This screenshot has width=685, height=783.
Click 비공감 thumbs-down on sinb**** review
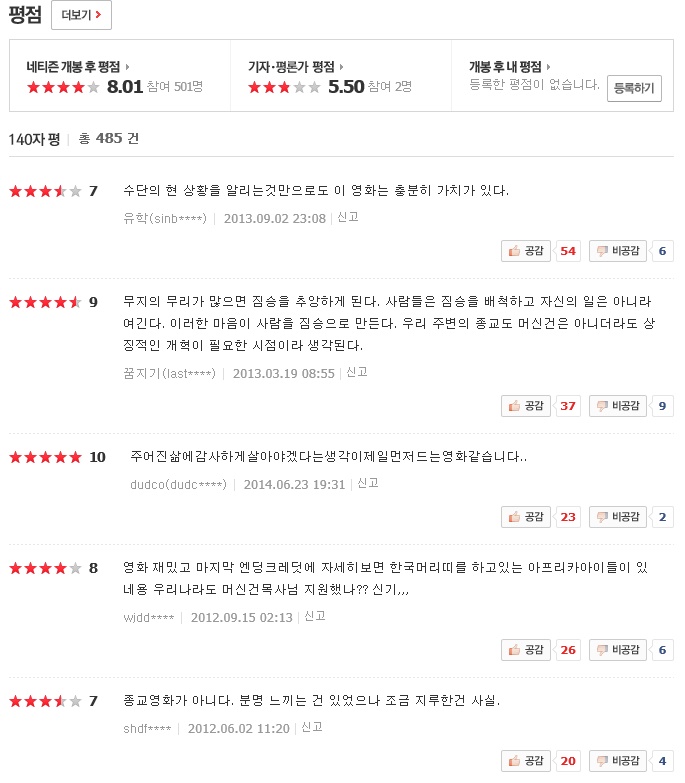618,251
